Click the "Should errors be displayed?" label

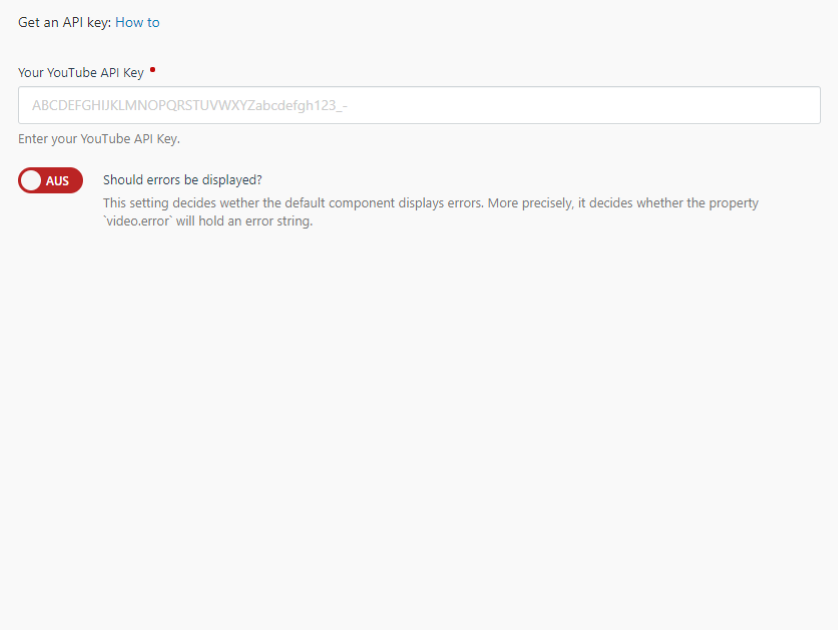point(182,180)
